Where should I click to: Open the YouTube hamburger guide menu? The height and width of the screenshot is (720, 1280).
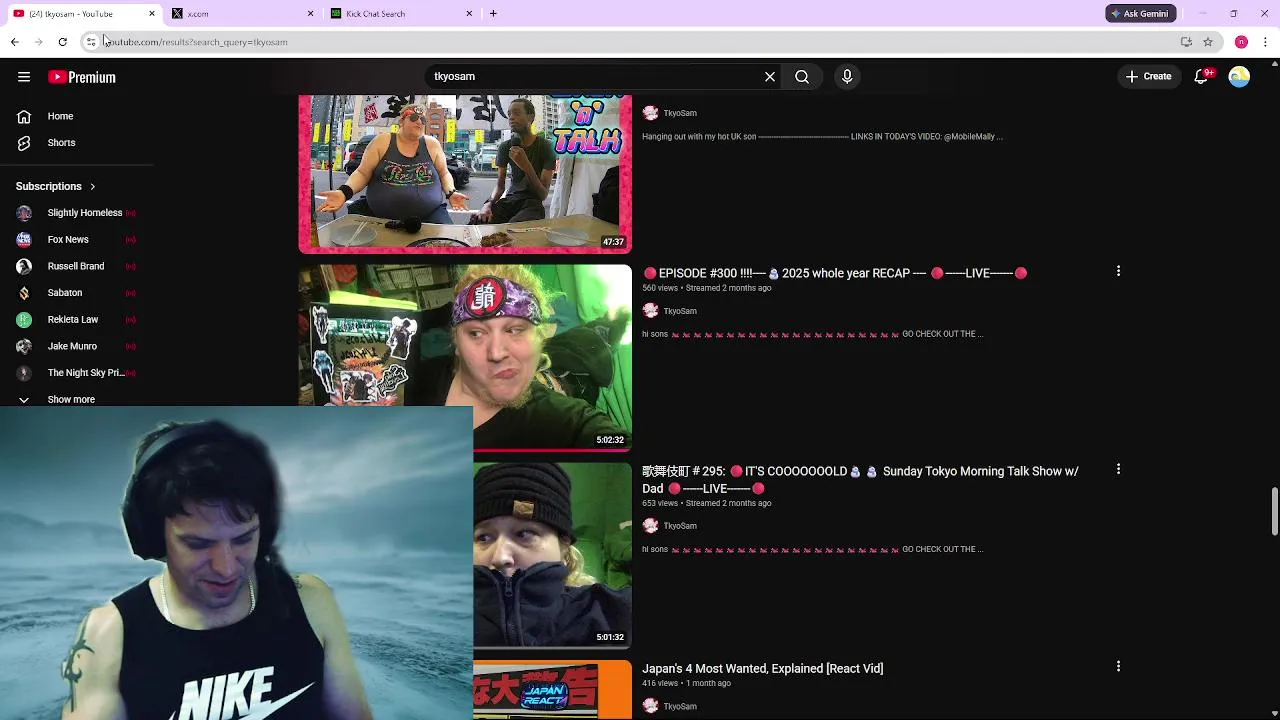click(x=24, y=77)
